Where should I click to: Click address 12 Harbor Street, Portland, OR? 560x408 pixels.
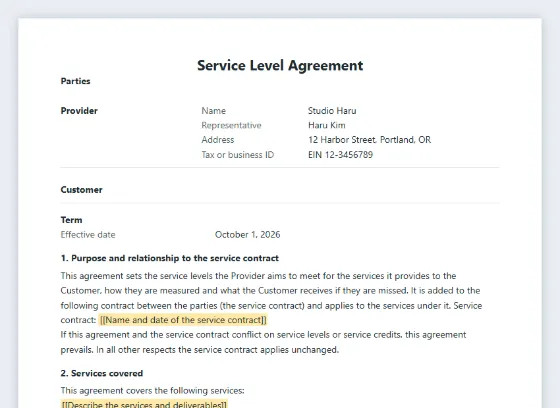tap(369, 140)
